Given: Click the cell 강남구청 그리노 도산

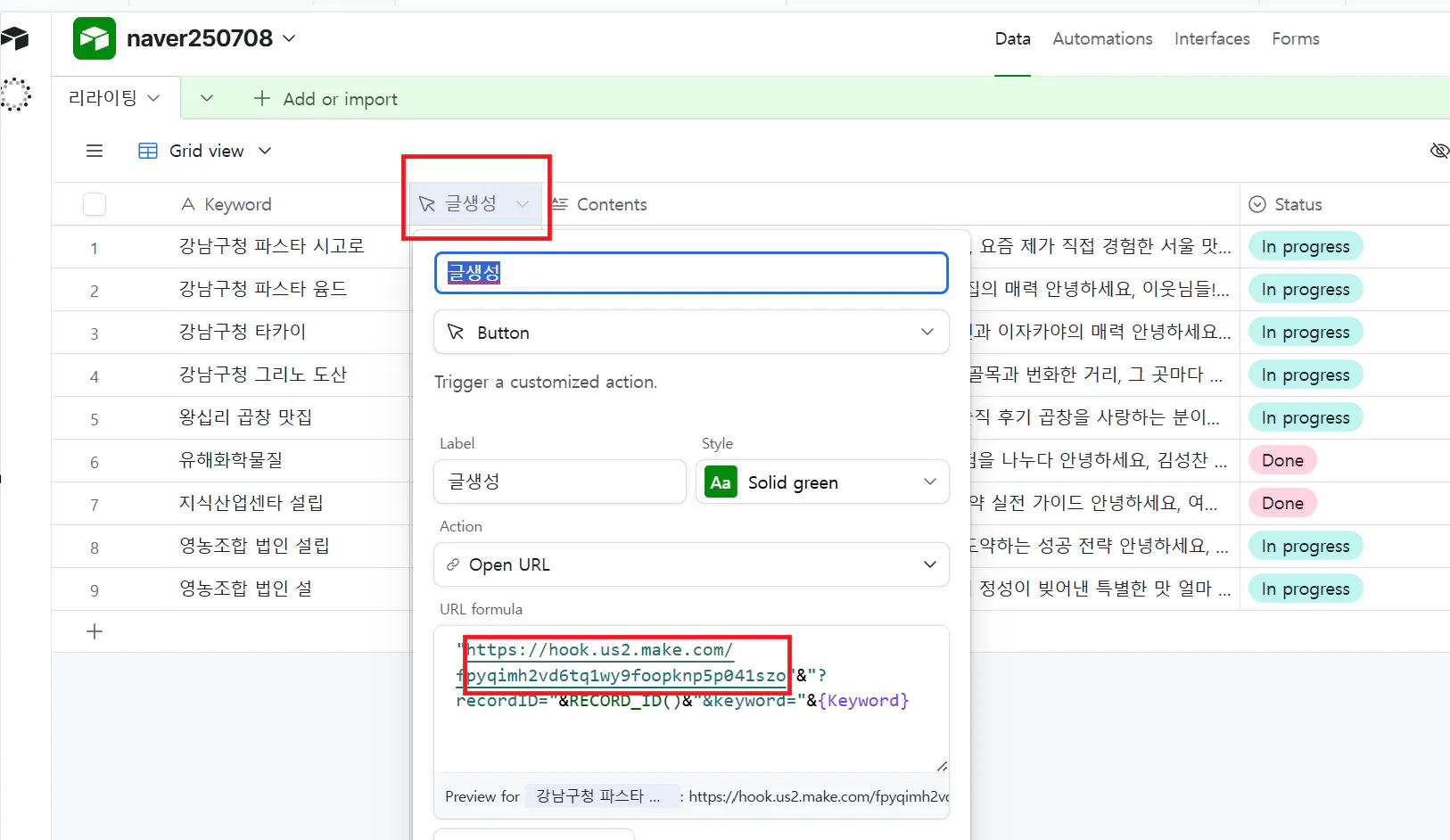Looking at the screenshot, I should (262, 375).
